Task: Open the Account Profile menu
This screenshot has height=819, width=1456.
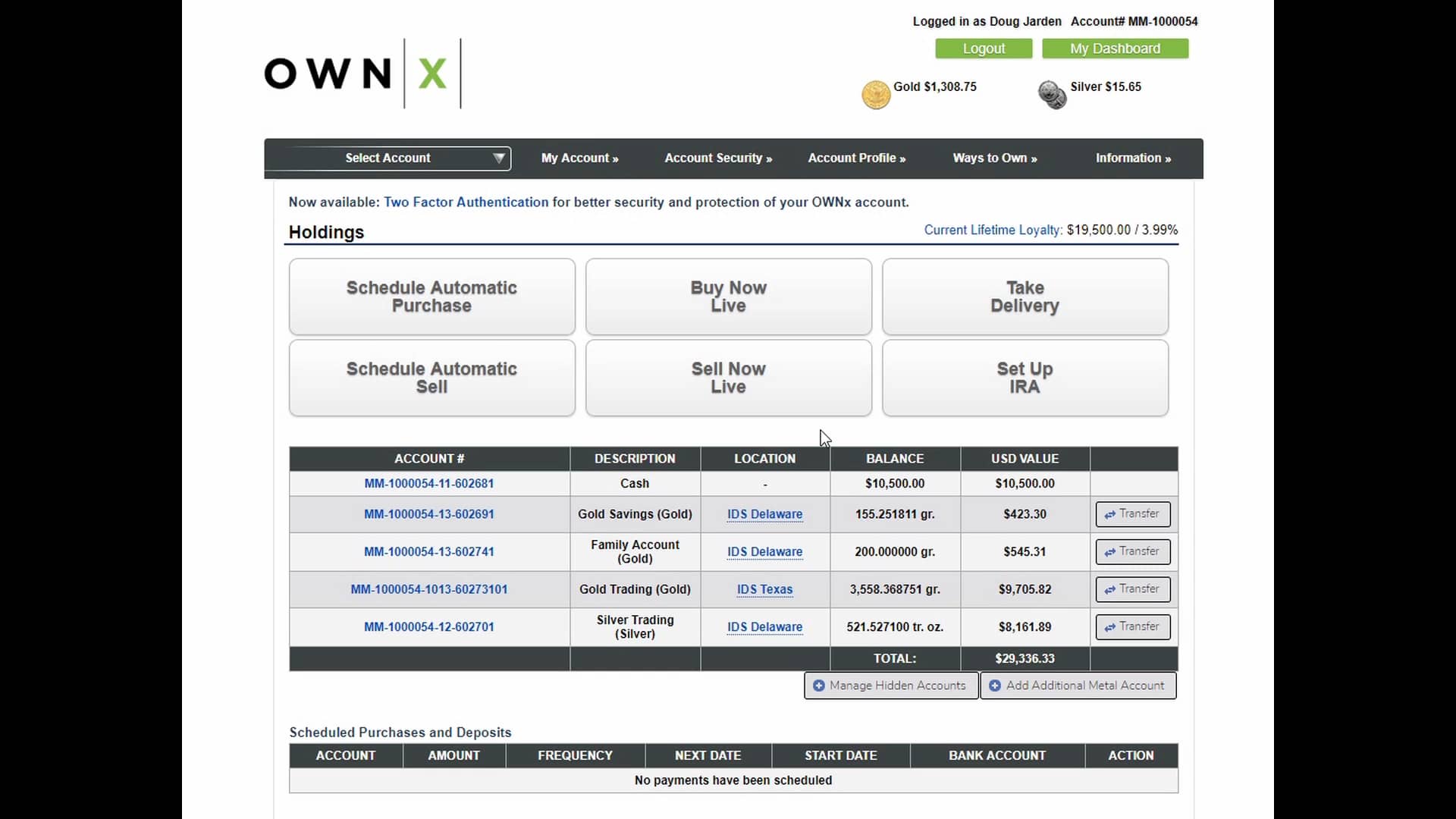Action: click(856, 158)
